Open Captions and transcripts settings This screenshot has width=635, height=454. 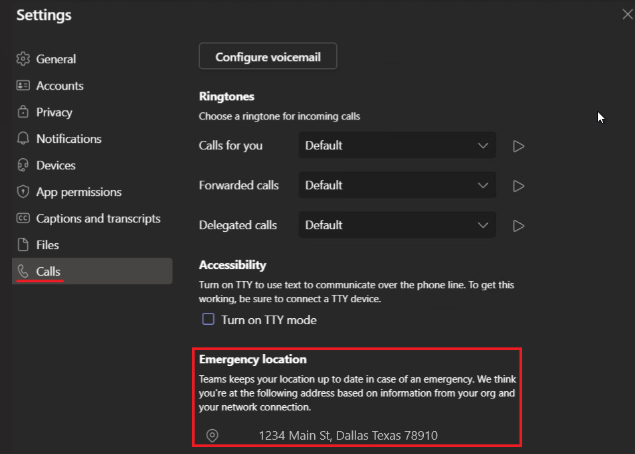pos(92,218)
